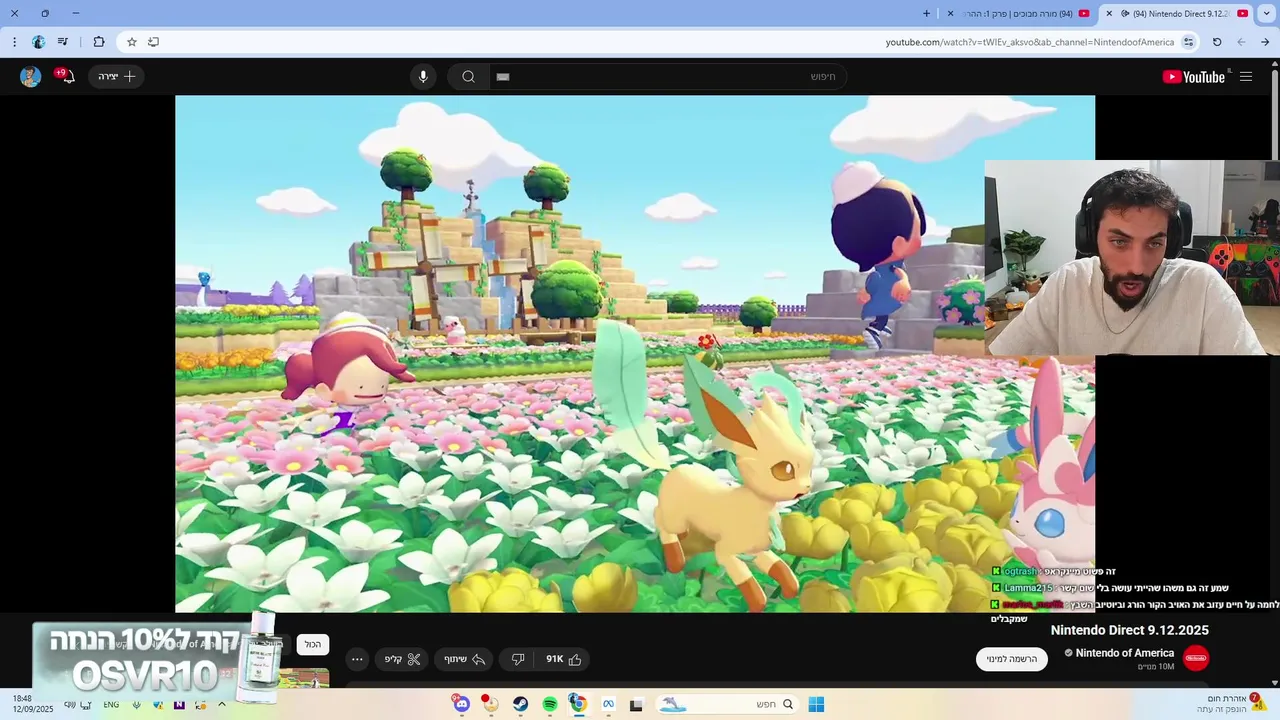Switch to the Nintendo Direct 9.12 tab
This screenshot has height=720, width=1280.
[1177, 13]
